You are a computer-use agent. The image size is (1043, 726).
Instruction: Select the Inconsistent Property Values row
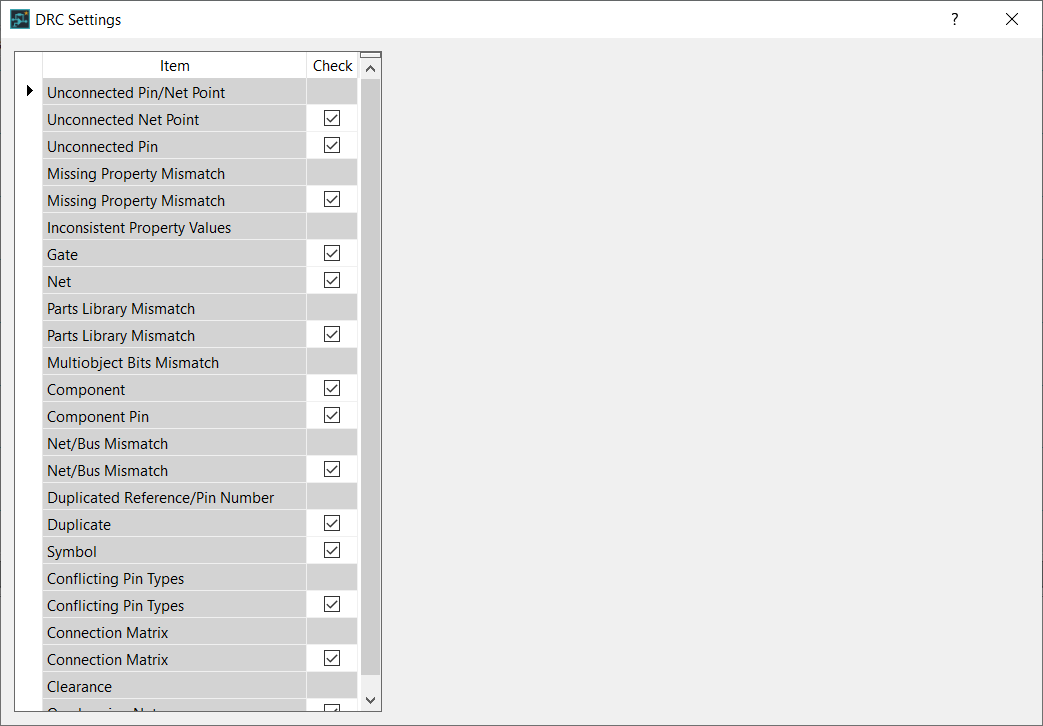coord(200,227)
